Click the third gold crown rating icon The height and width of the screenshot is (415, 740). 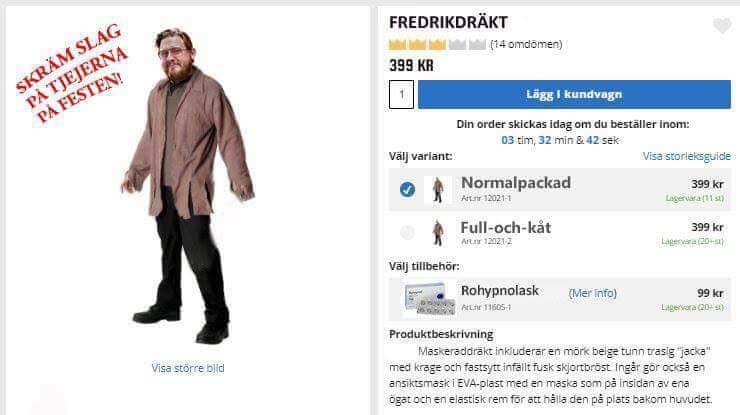[x=437, y=44]
